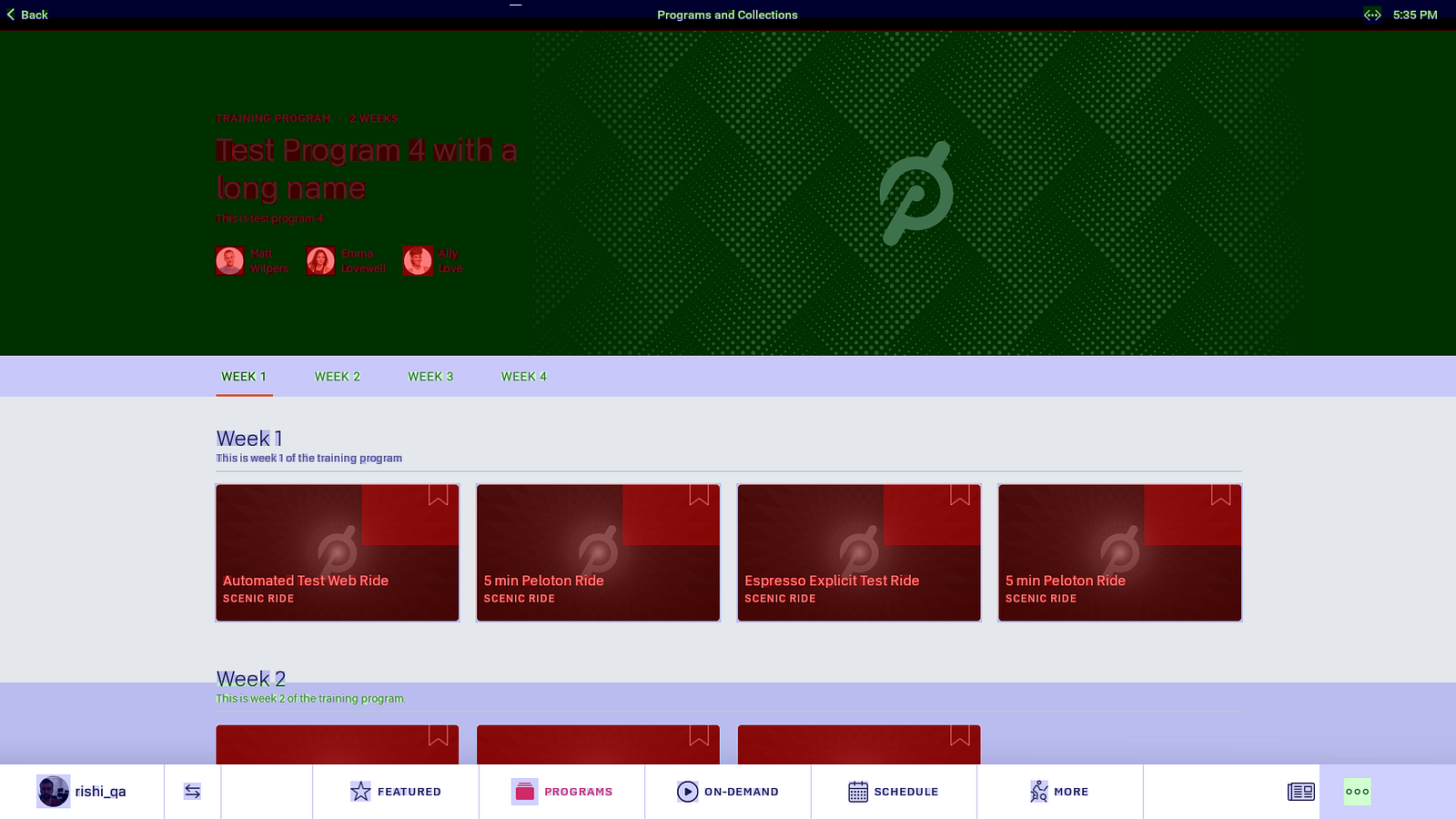Bookmark the Espresso Explicit Test Ride

coord(959,495)
